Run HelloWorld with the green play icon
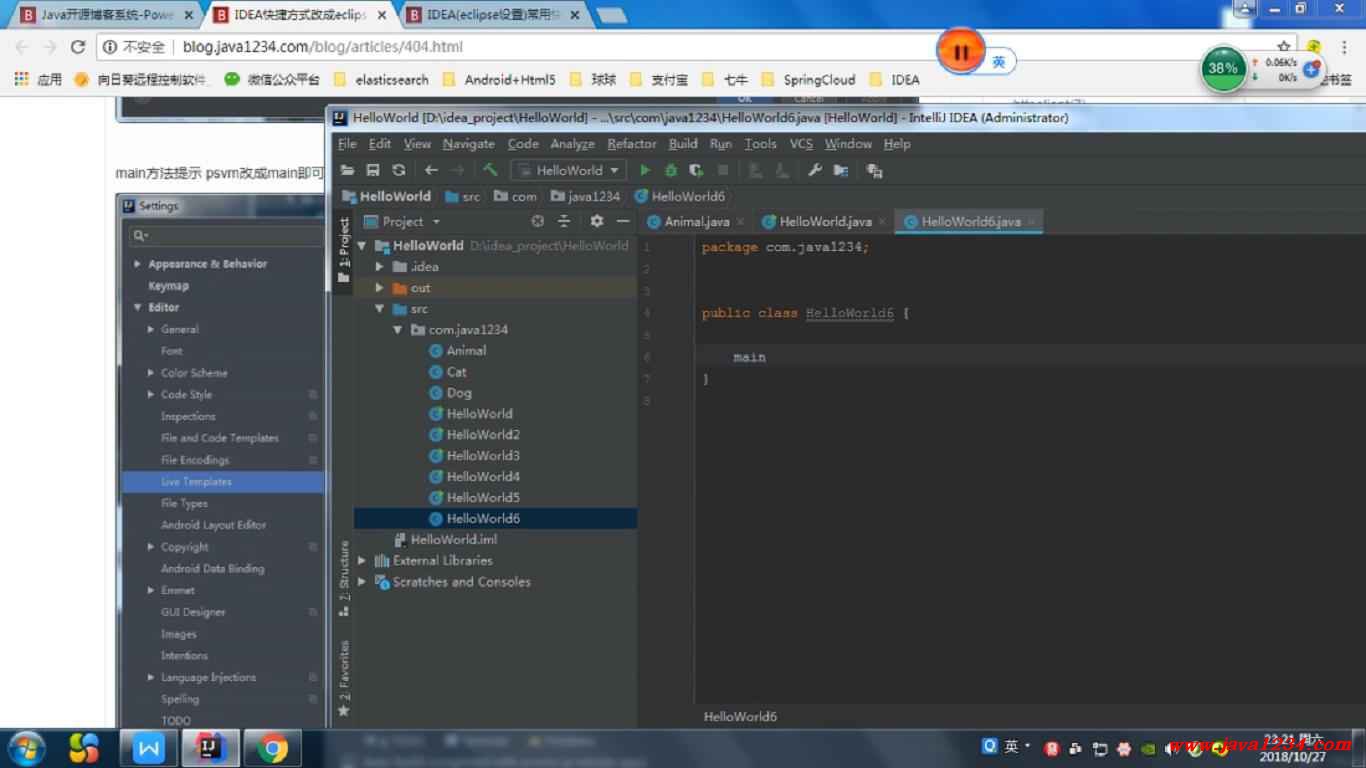The image size is (1366, 768). pyautogui.click(x=645, y=171)
